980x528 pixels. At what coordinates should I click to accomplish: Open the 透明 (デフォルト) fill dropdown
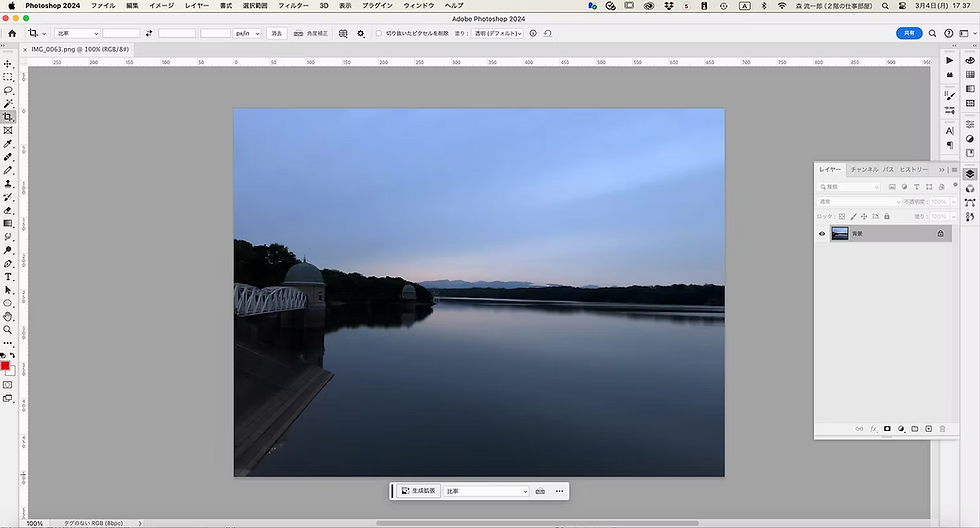point(498,34)
